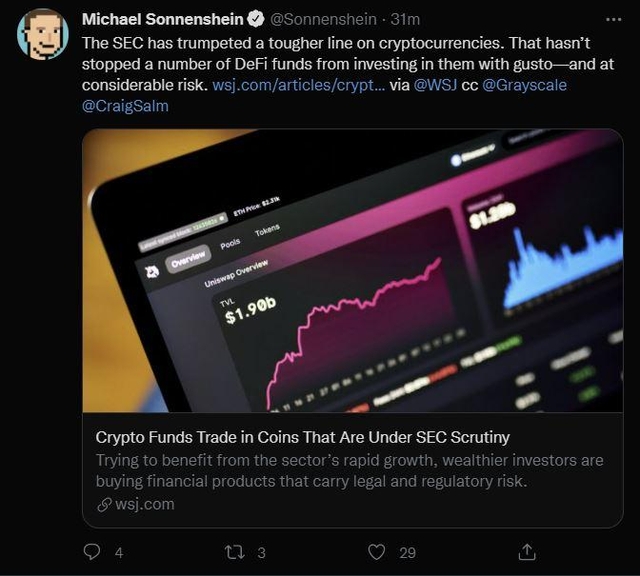Like the tweet with the heart icon
Viewport: 640px width, 576px height.
pos(377,551)
